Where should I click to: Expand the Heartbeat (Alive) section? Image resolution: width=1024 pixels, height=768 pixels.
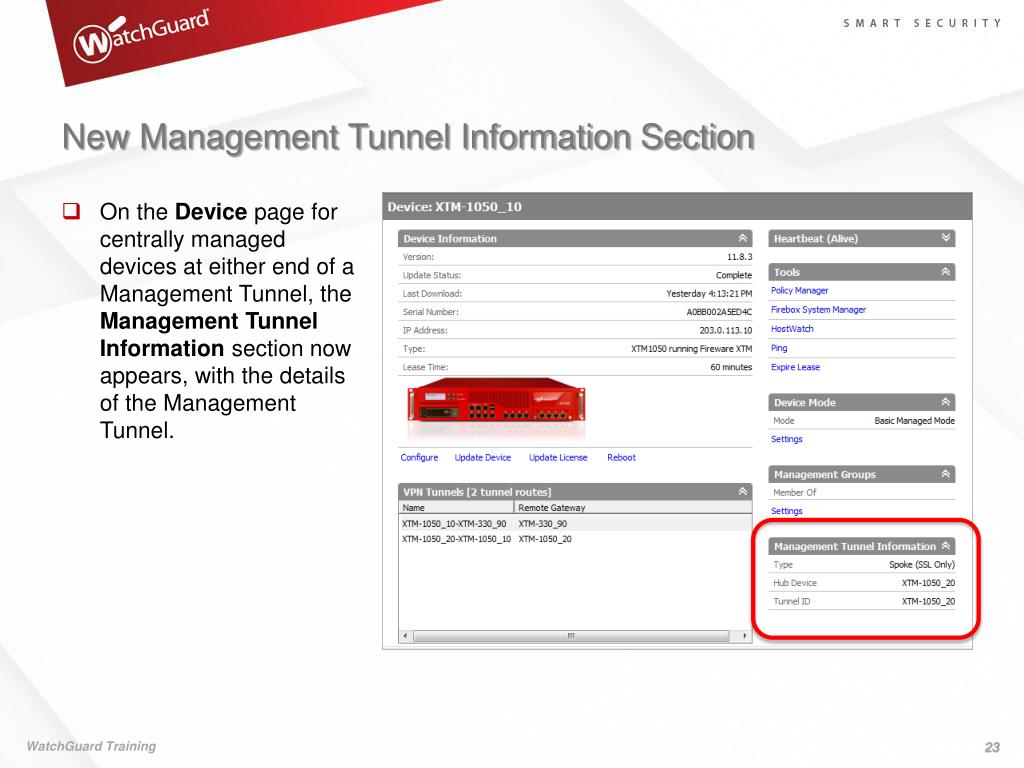946,238
